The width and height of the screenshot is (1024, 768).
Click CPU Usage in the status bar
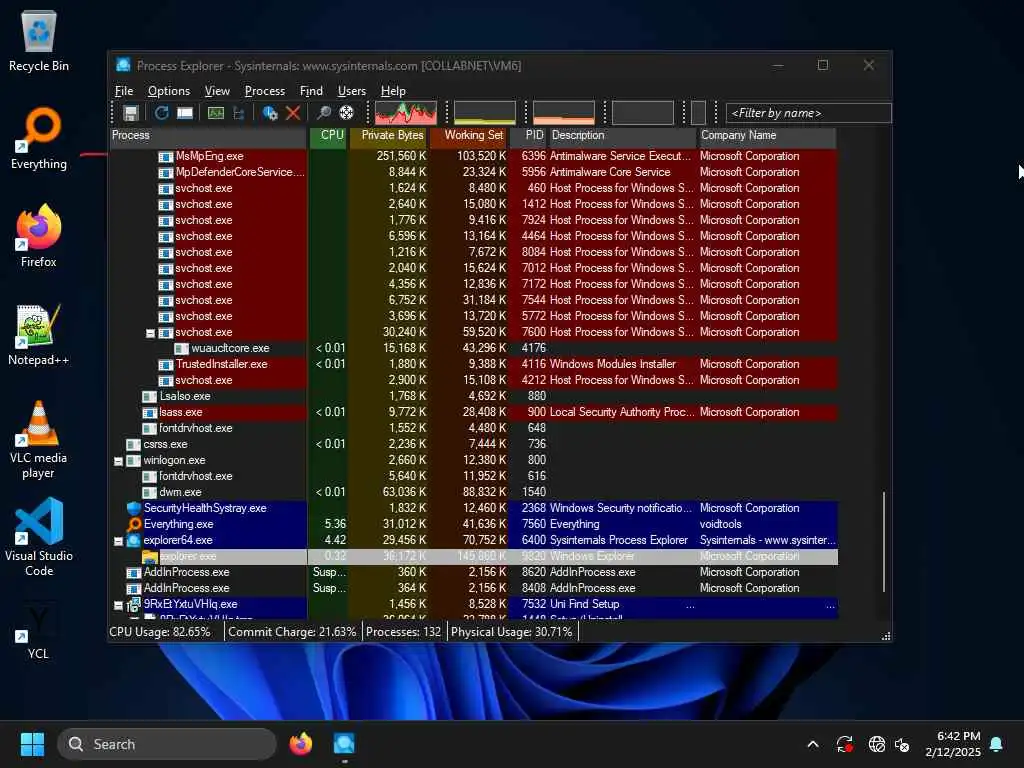(x=160, y=632)
